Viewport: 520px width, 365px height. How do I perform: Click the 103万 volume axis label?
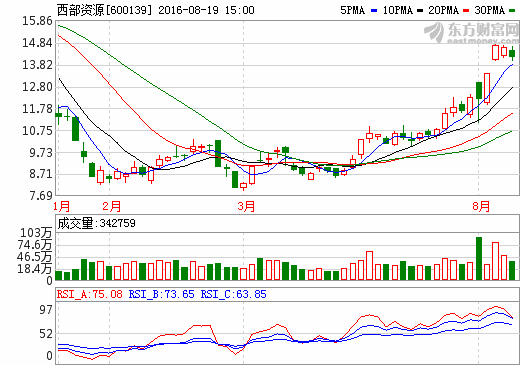click(36, 233)
